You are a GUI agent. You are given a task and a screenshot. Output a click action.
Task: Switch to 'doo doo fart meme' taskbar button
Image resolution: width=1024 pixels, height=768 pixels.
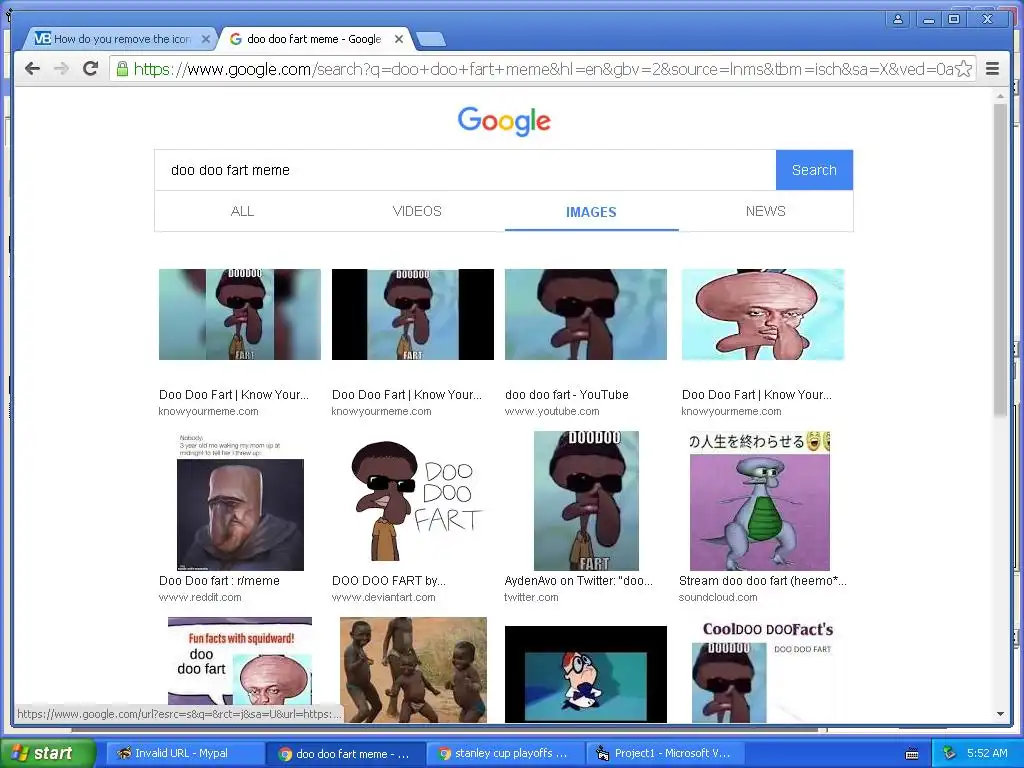coord(344,754)
